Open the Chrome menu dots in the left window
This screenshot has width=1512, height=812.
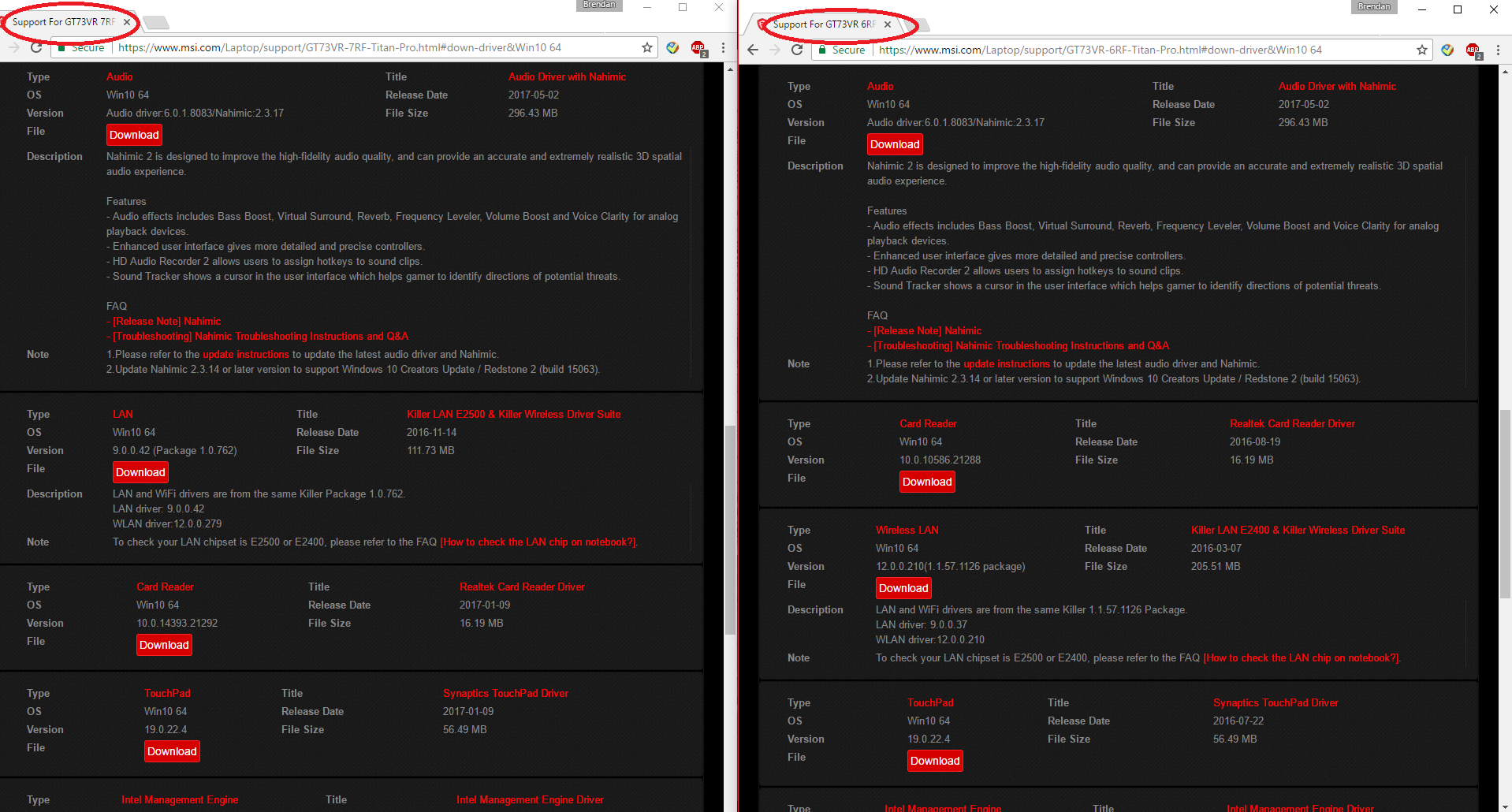pyautogui.click(x=723, y=47)
